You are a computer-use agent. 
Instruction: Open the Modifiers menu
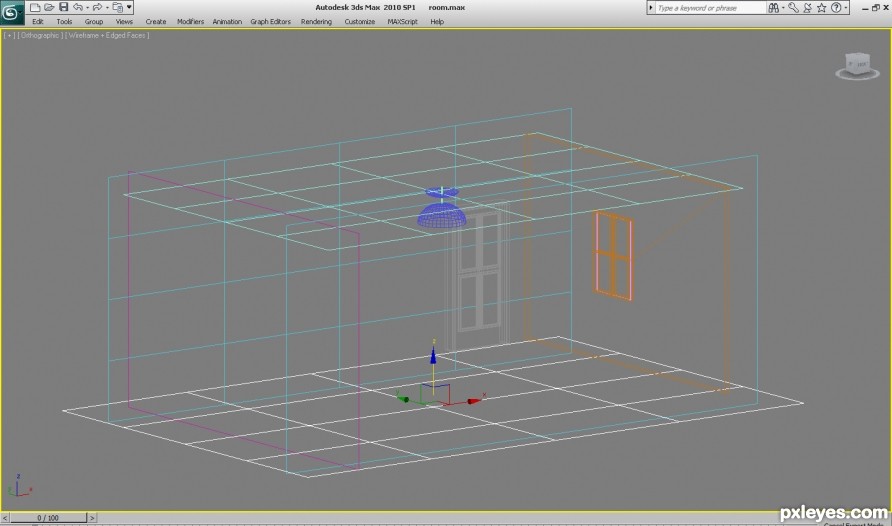tap(190, 22)
